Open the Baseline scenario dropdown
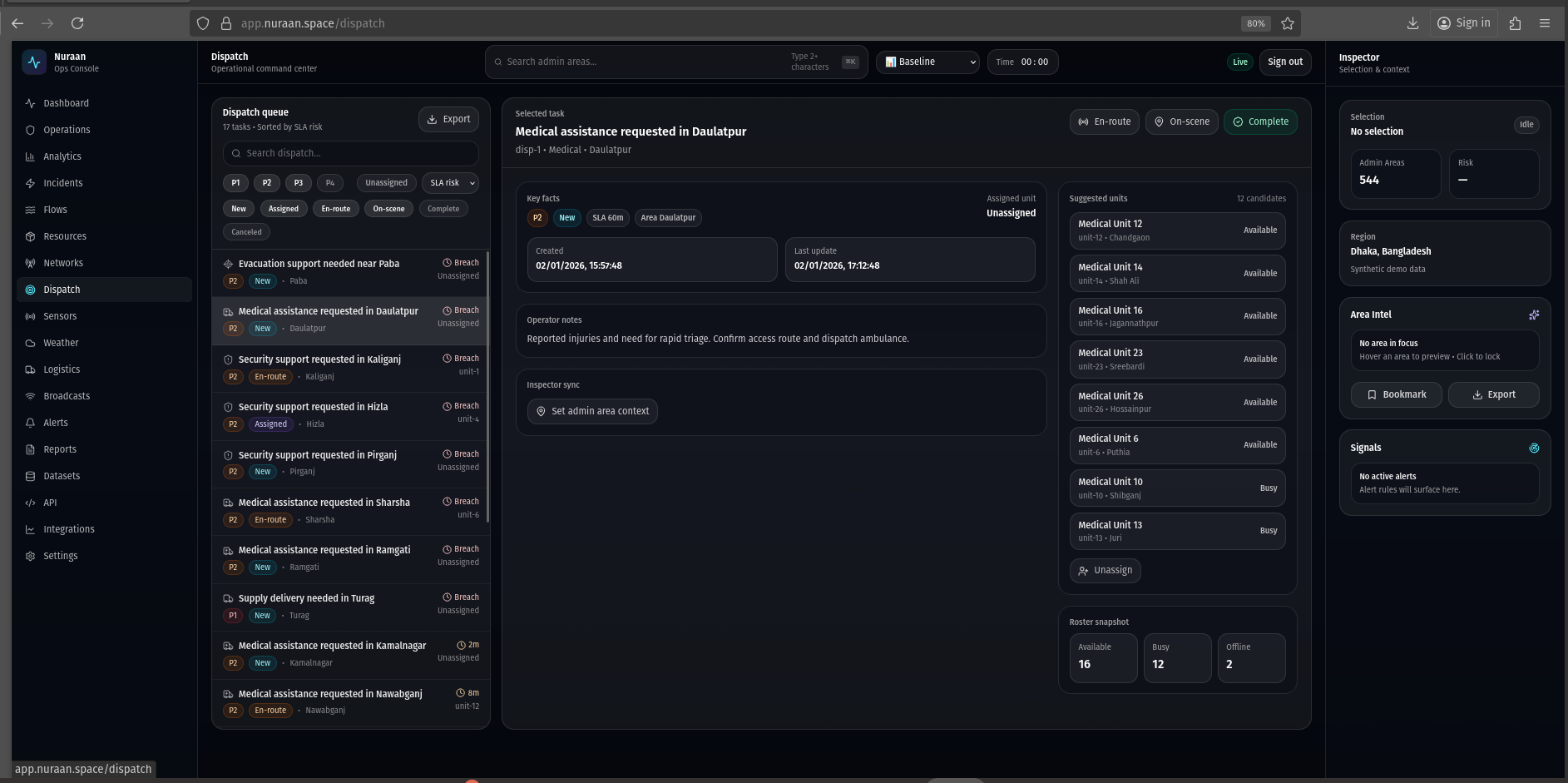This screenshot has width=1568, height=783. [x=927, y=62]
